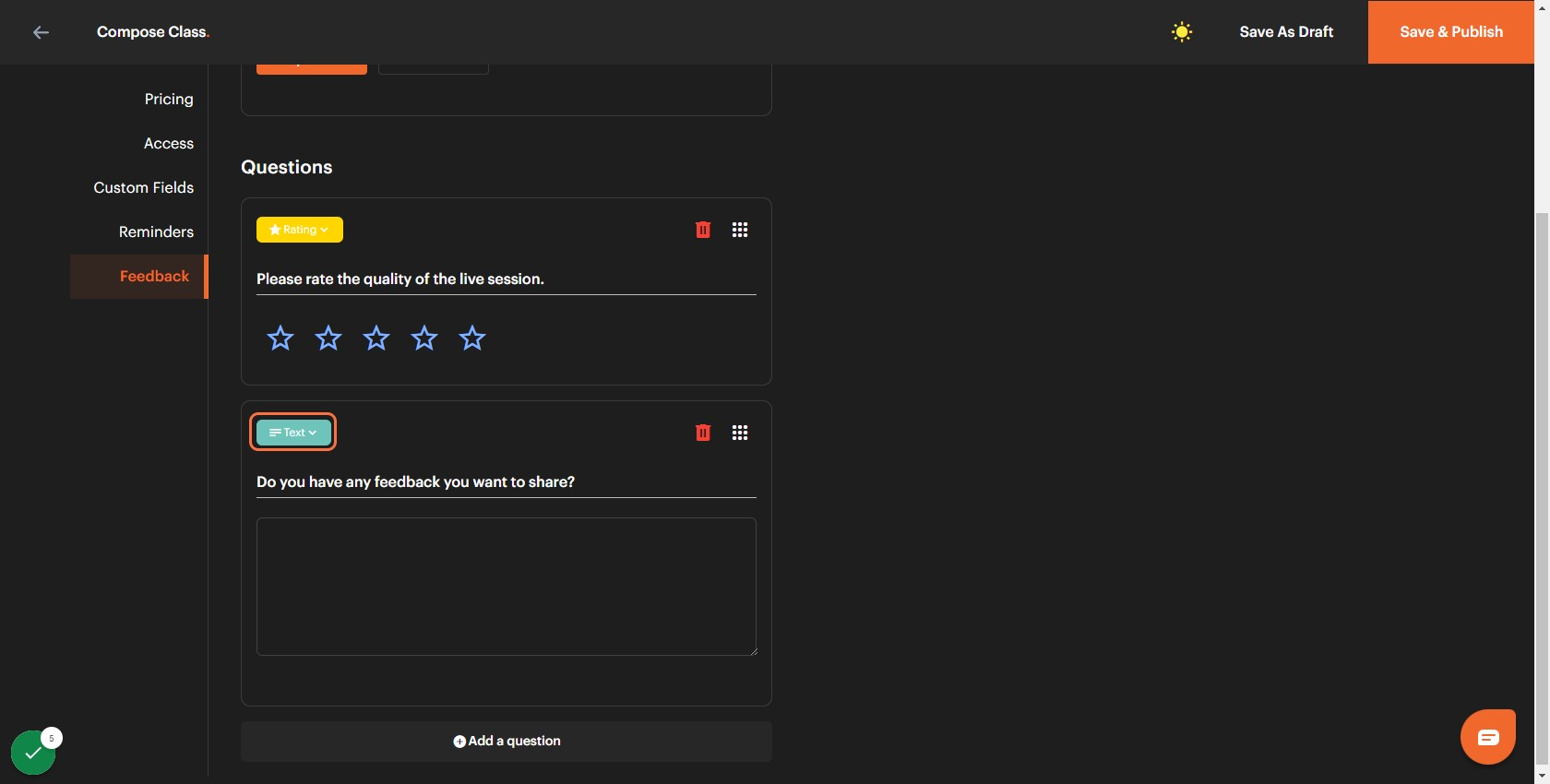Viewport: 1550px width, 784px height.
Task: Click inside the feedback text area
Action: click(507, 587)
